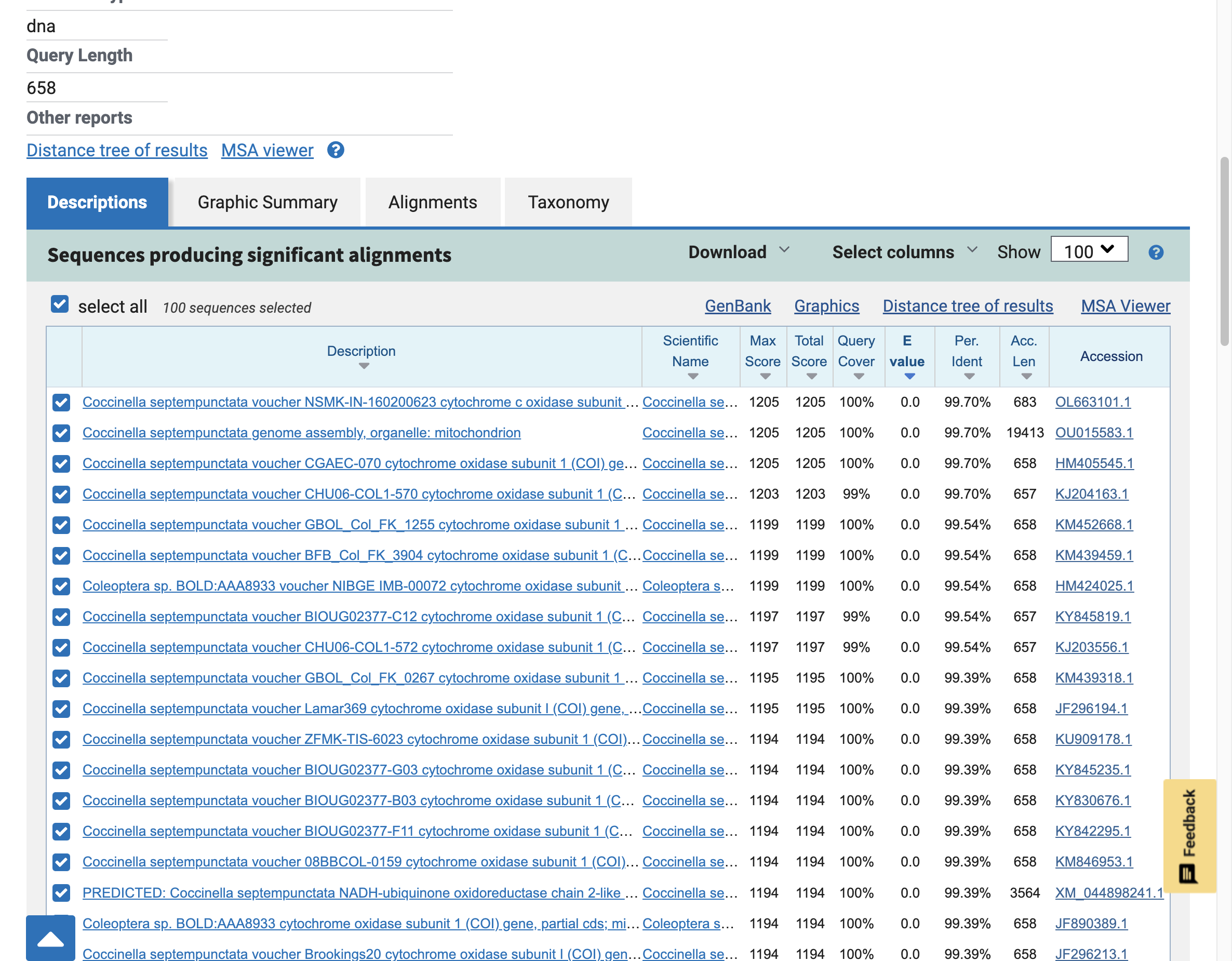Viewport: 1232px width, 961px height.
Task: Open the Feedback side tab
Action: coord(1189,835)
